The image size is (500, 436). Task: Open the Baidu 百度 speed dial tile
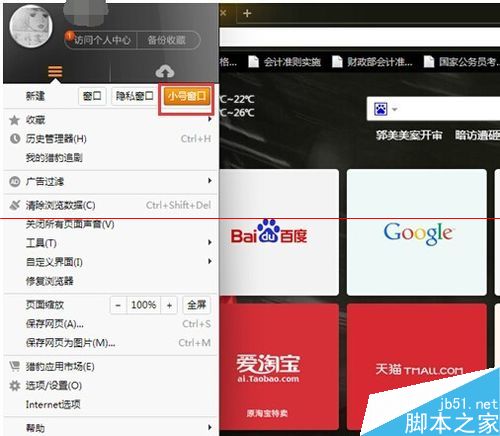click(x=279, y=232)
